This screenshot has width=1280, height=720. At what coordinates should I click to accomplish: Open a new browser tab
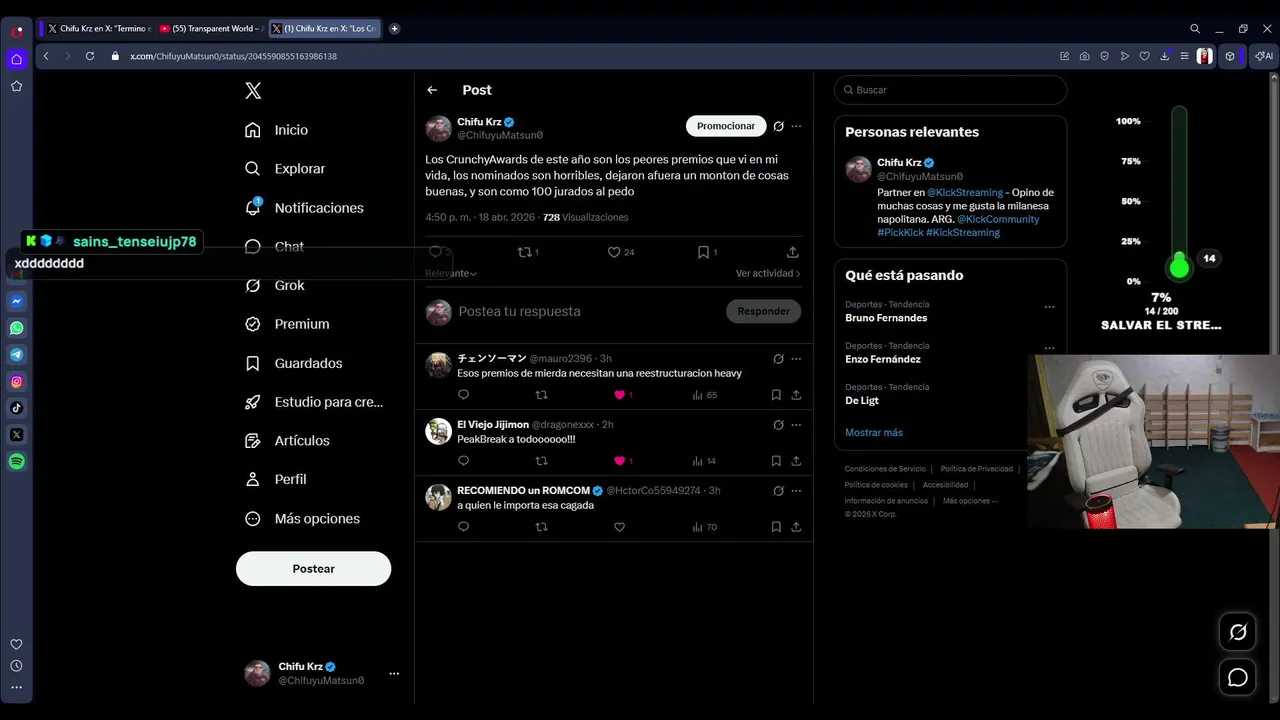394,29
